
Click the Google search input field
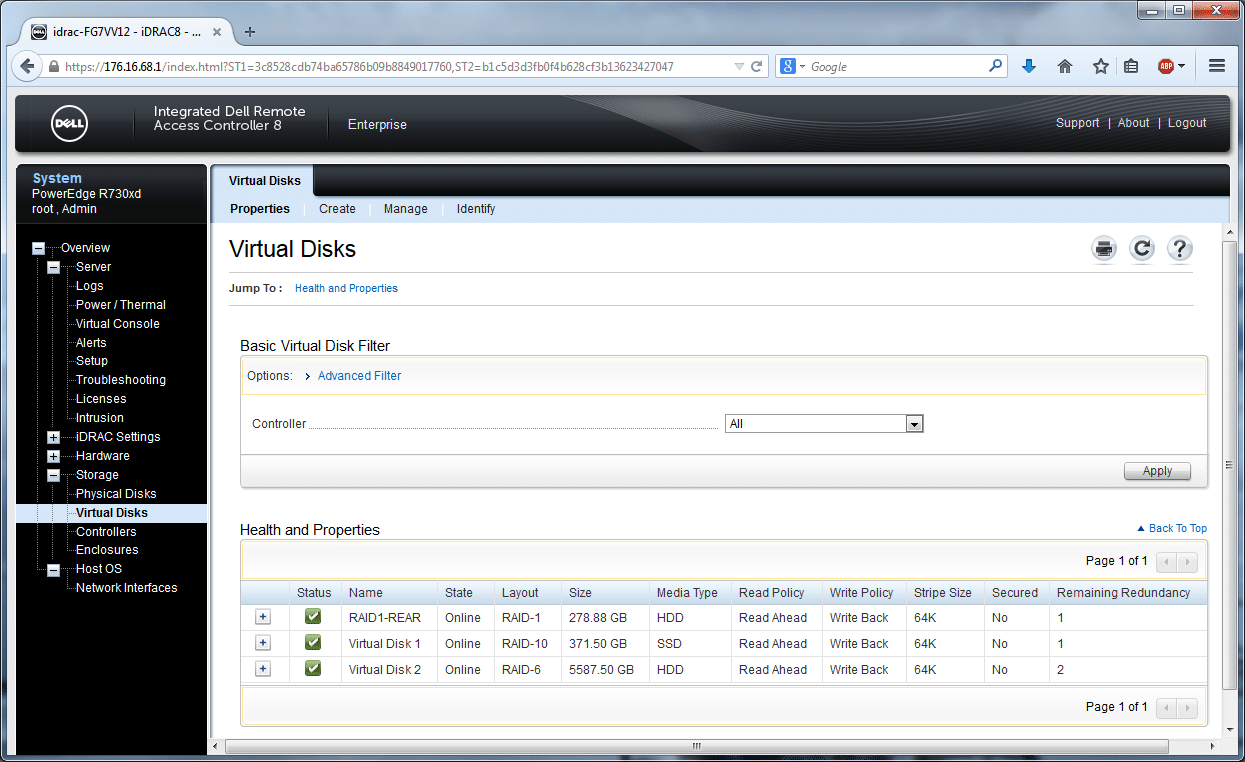(x=897, y=67)
